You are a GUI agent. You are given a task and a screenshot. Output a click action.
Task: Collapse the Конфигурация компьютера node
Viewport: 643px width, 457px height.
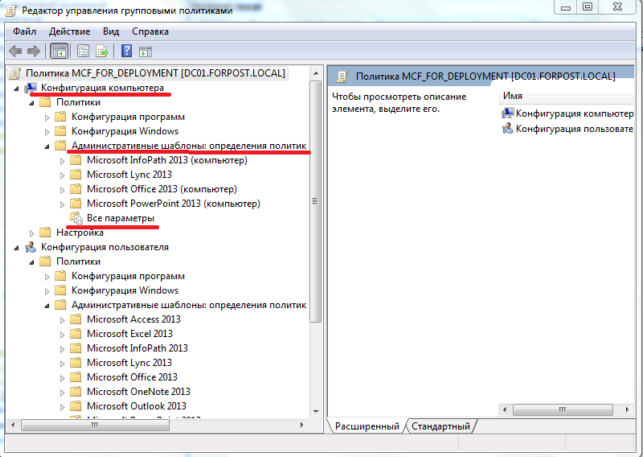16,89
